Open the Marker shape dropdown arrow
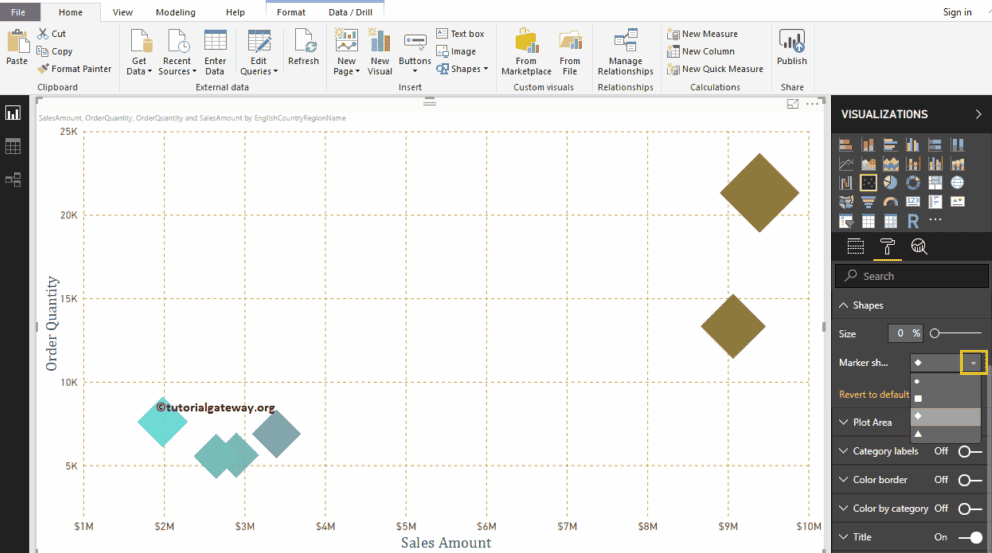The image size is (992, 553). tap(973, 363)
